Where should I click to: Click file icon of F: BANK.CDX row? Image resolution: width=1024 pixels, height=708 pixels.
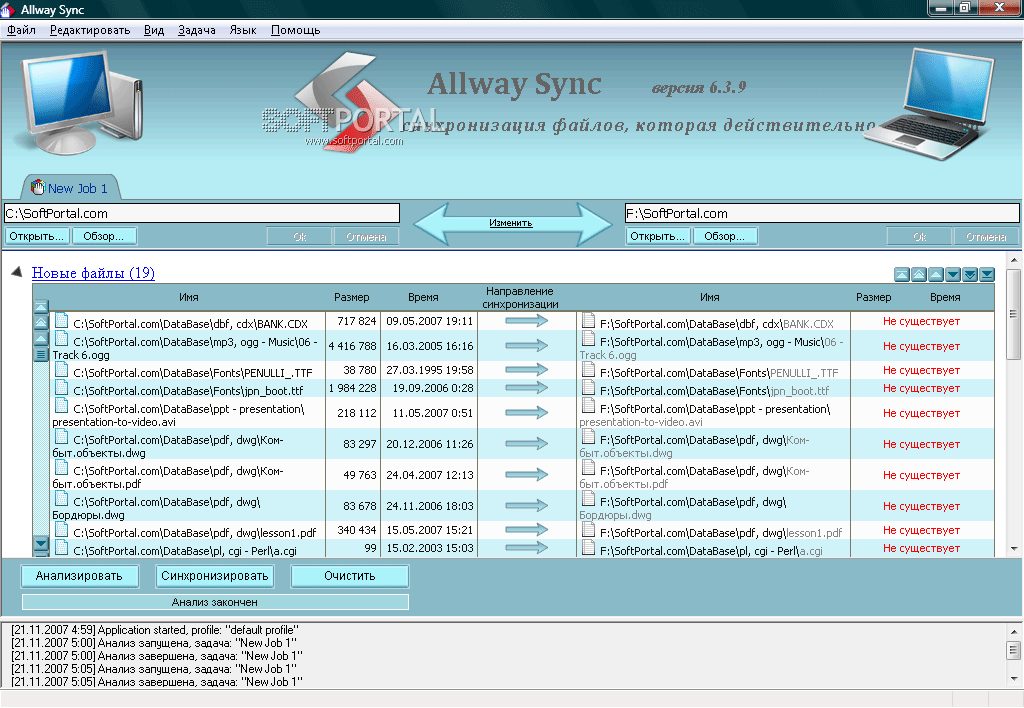tap(588, 320)
